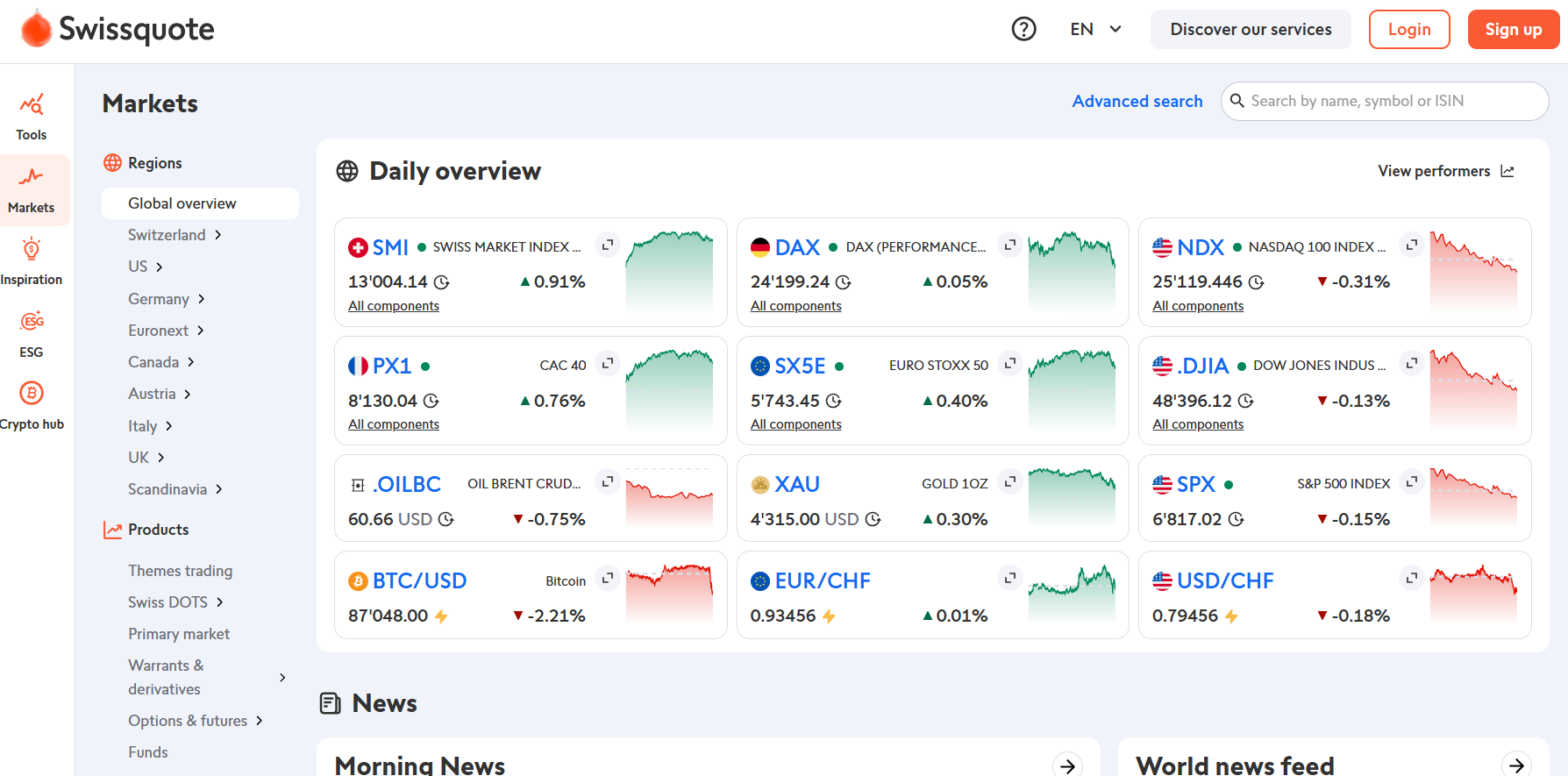This screenshot has height=776, width=1568.
Task: Open All components for PX1
Action: coord(394,424)
